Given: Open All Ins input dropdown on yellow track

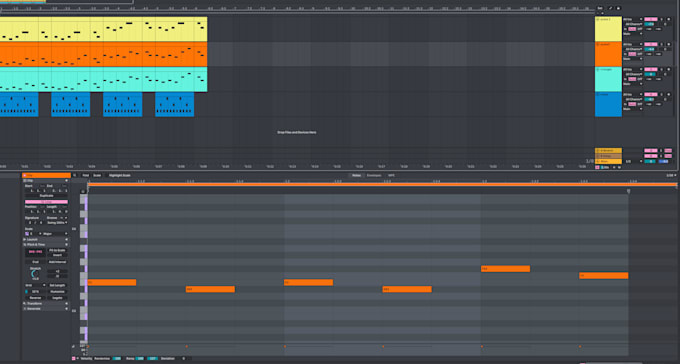Looking at the screenshot, I should tap(633, 19).
